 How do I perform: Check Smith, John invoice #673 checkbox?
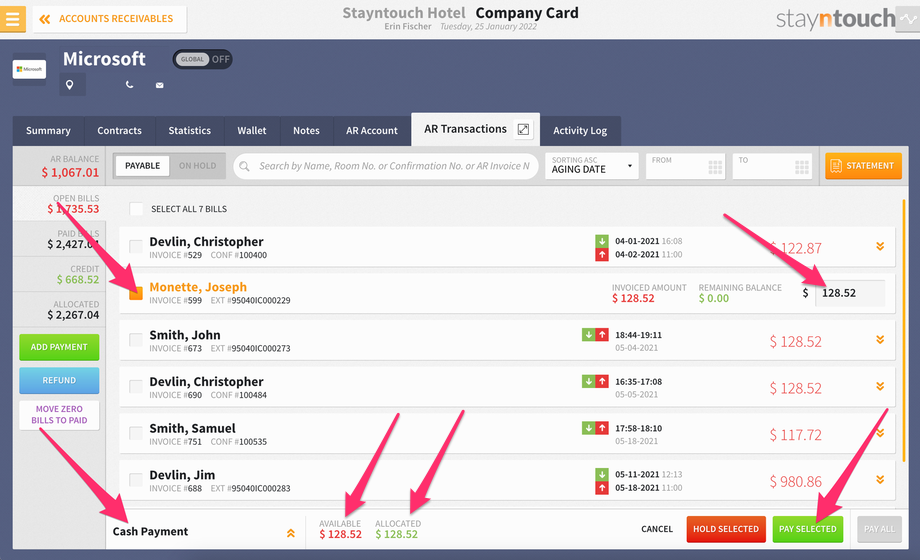point(136,340)
